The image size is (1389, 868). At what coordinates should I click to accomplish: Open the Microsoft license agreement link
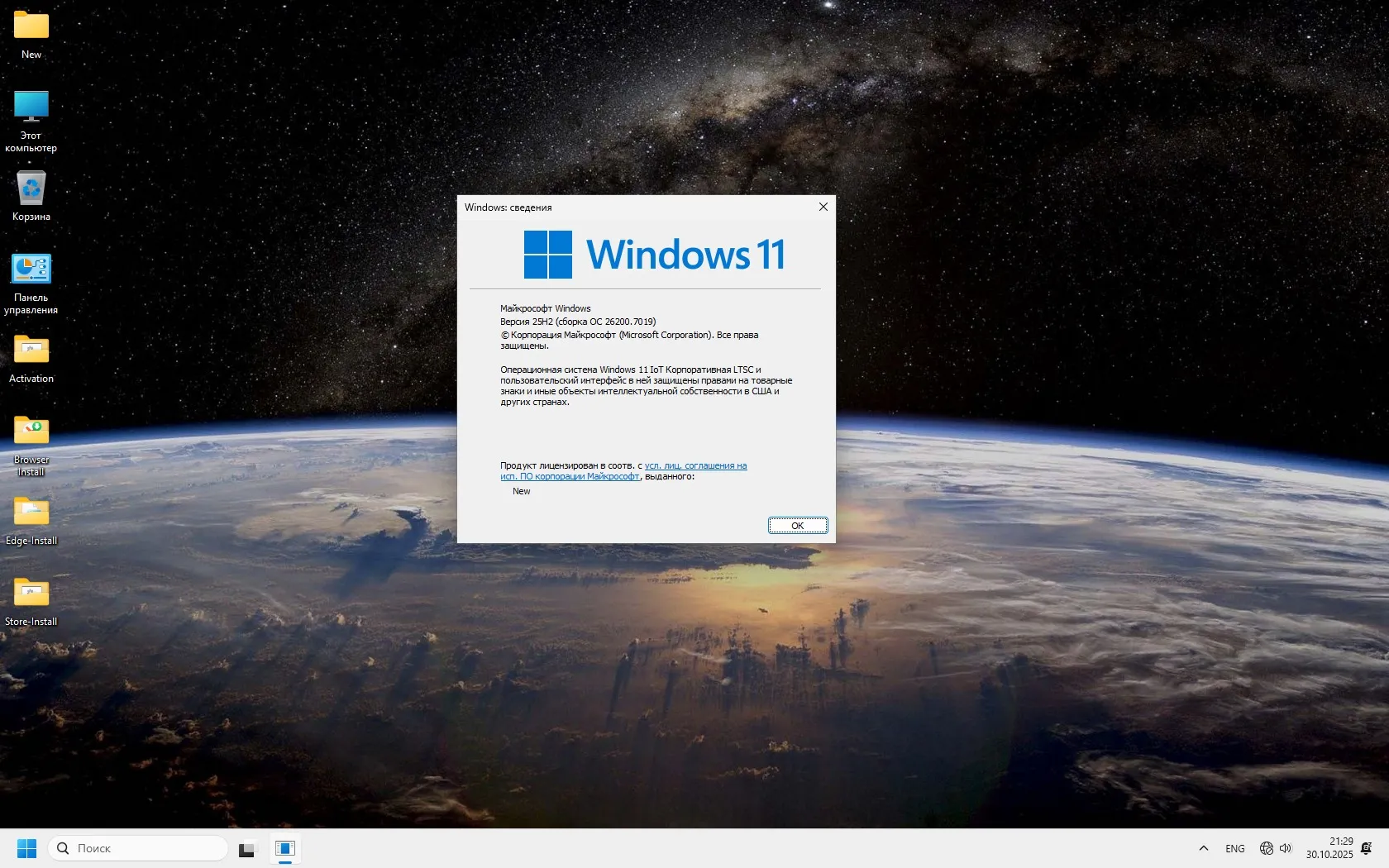(695, 465)
